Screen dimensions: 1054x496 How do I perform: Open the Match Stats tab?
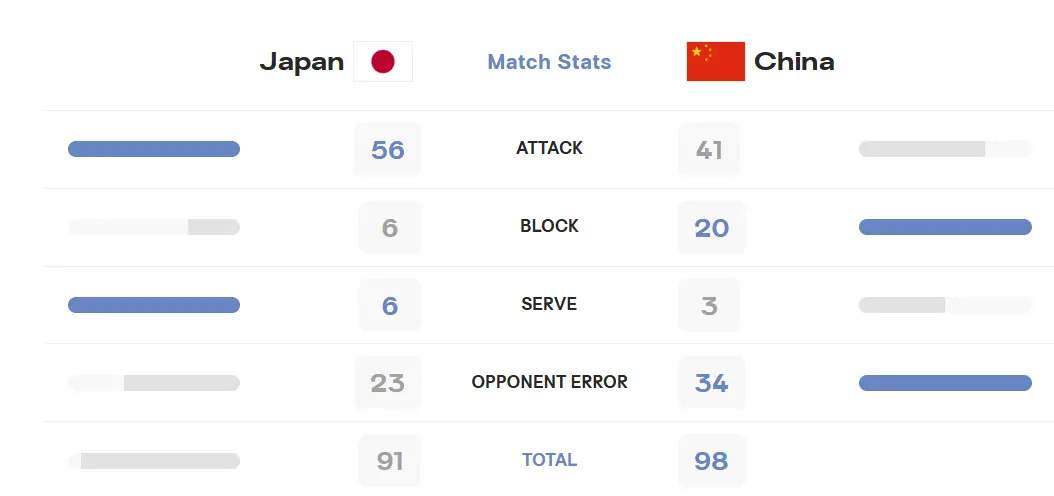coord(549,62)
